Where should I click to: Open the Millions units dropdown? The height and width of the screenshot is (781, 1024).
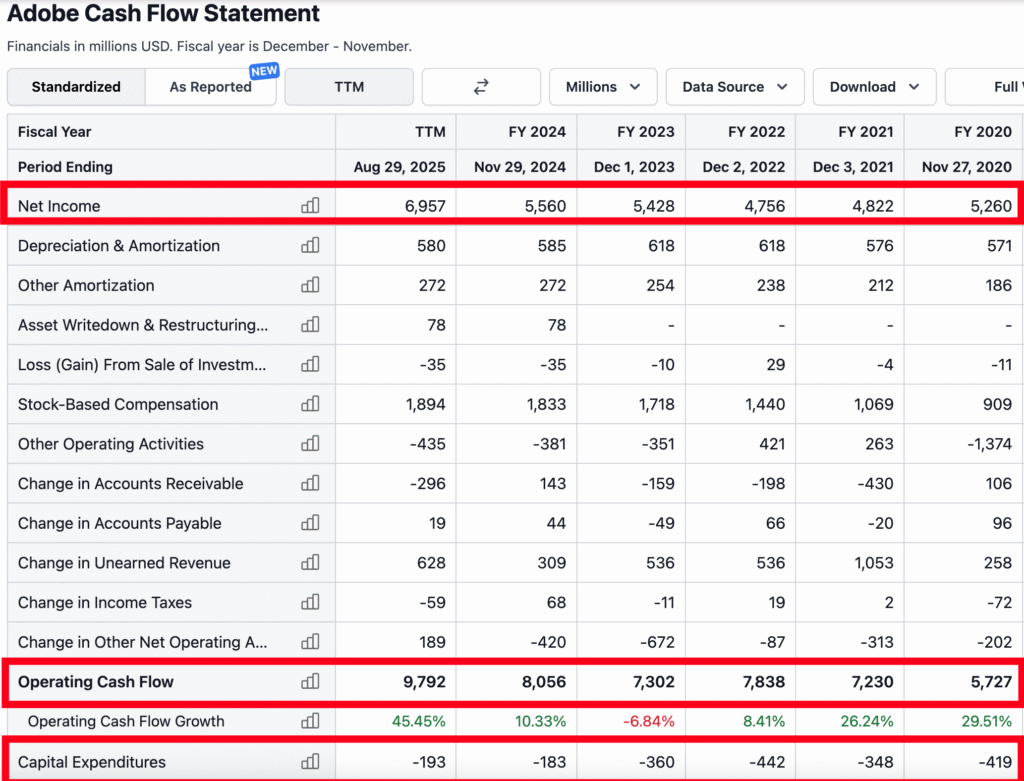tap(603, 87)
